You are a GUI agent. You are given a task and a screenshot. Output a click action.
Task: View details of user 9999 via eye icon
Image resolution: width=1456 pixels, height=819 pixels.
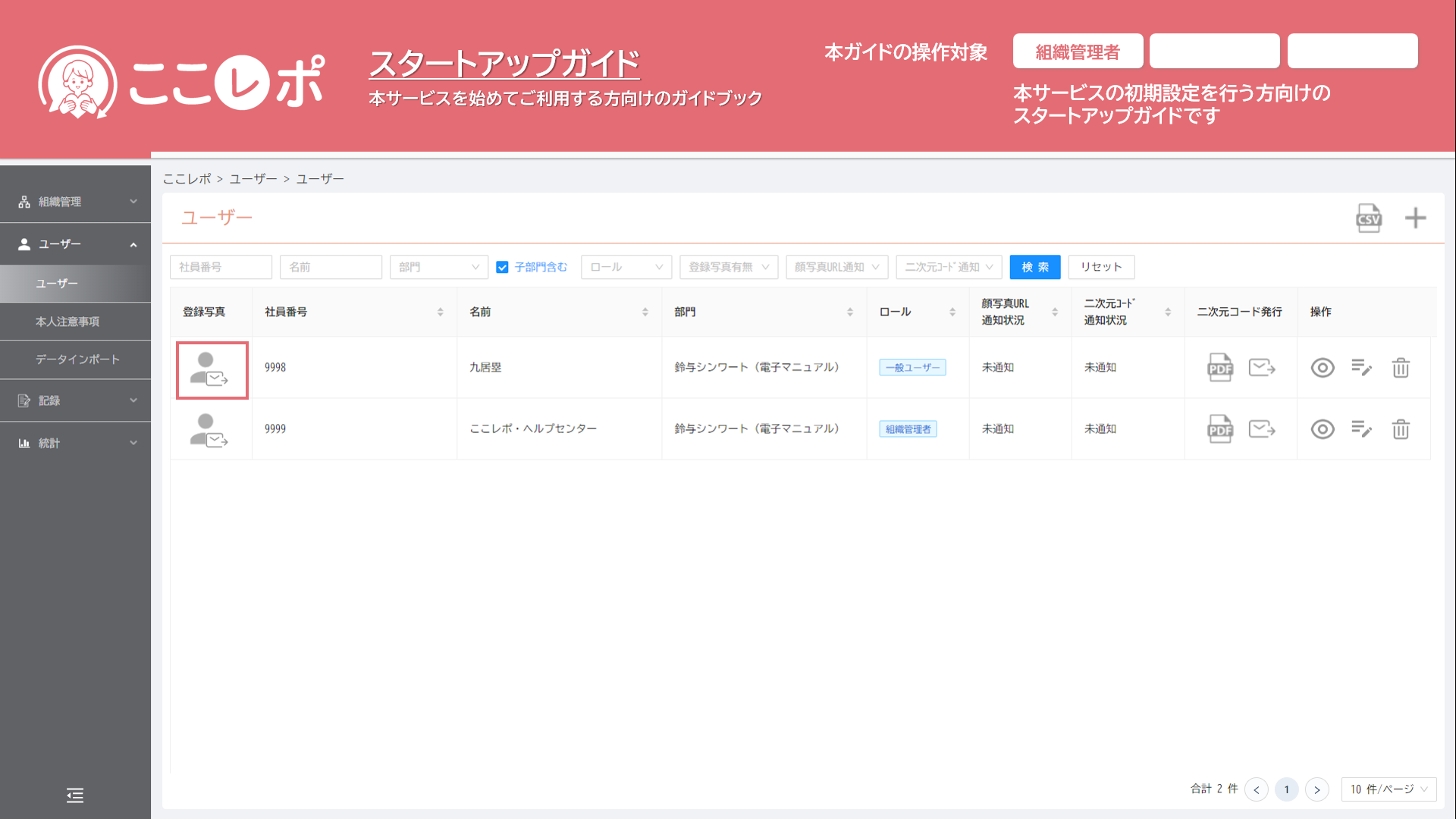pyautogui.click(x=1323, y=429)
